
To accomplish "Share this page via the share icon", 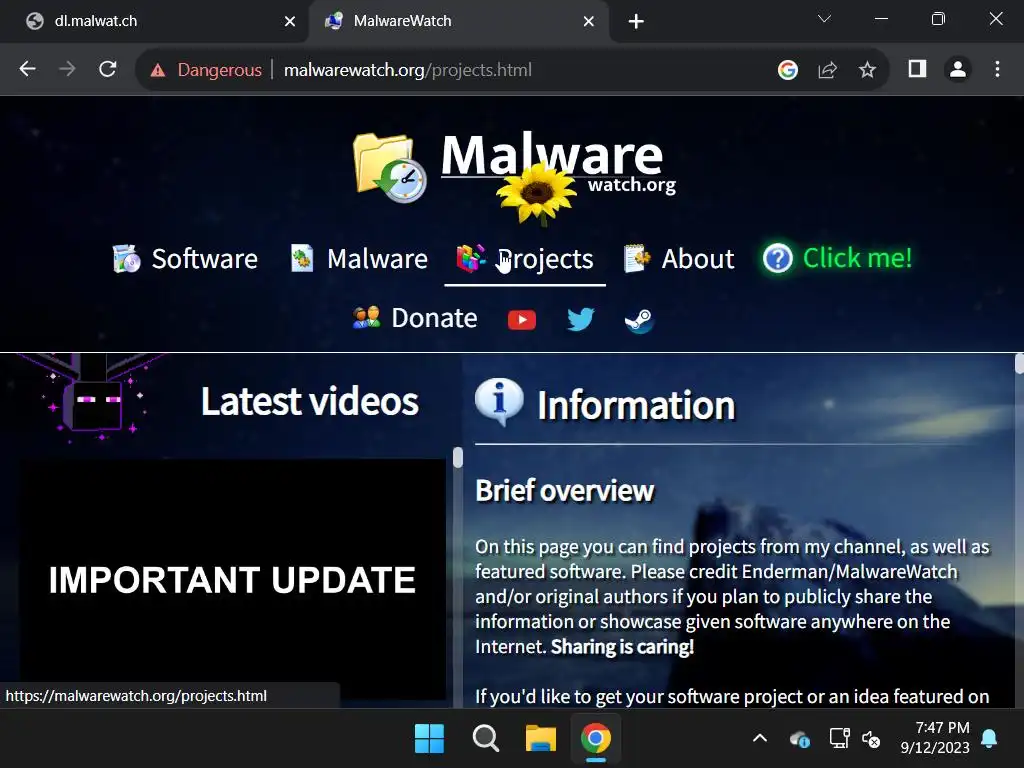I will (827, 70).
